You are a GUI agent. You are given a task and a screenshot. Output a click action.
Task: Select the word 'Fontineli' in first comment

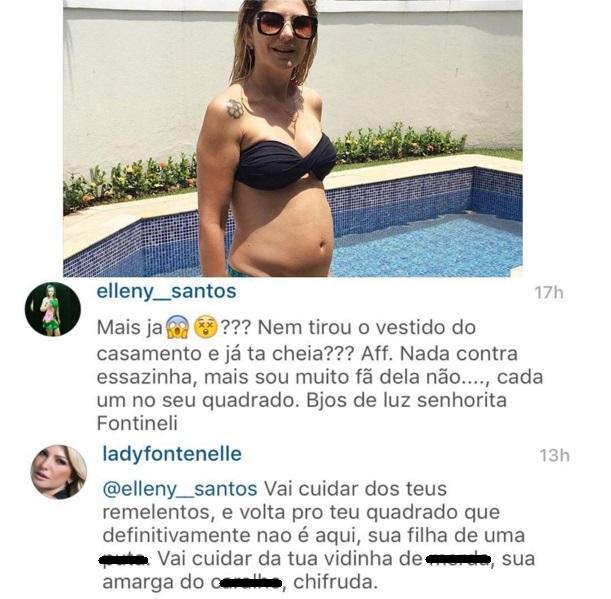click(x=137, y=423)
